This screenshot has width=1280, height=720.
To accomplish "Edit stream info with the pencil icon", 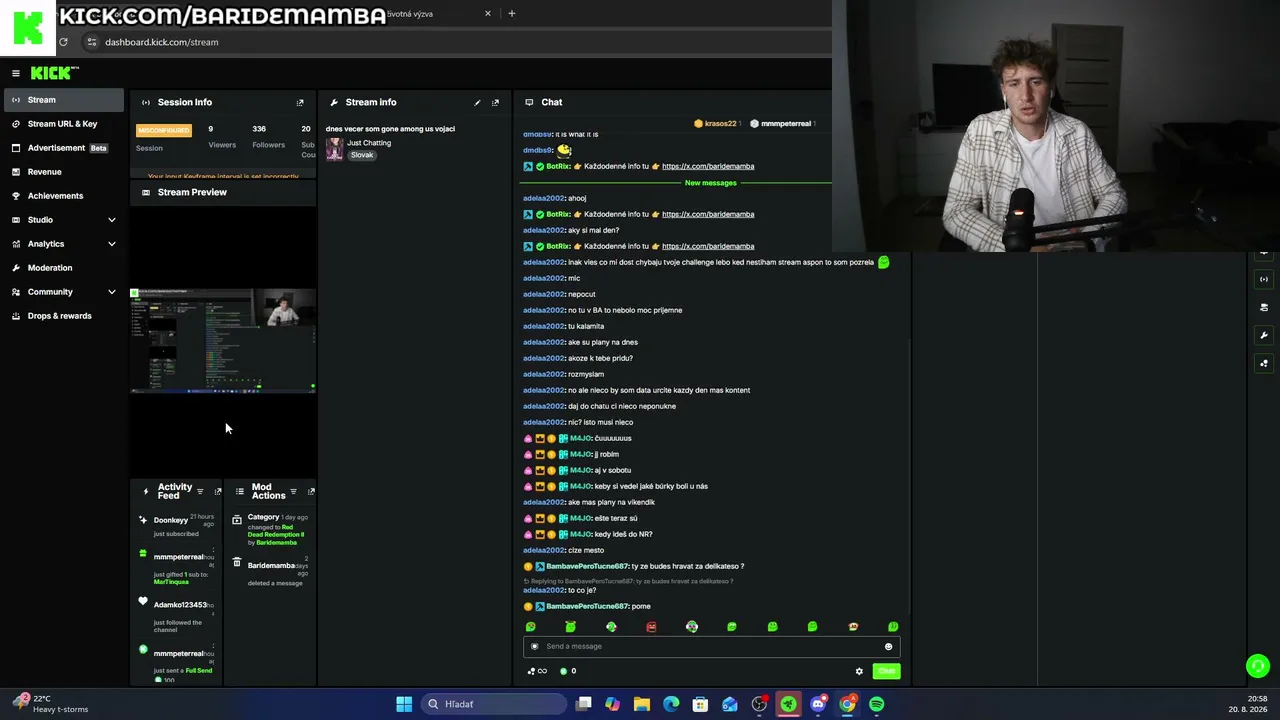I will pos(477,102).
